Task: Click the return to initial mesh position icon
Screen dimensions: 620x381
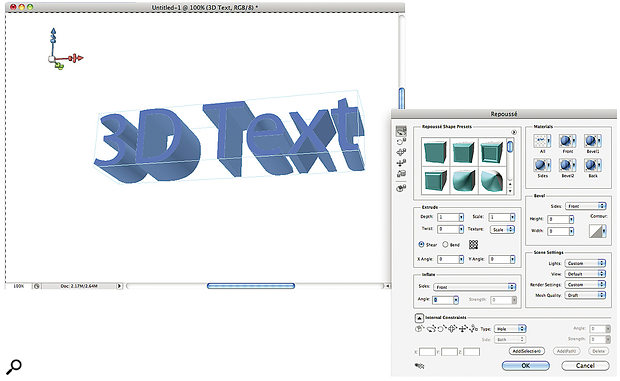Action: click(x=401, y=188)
